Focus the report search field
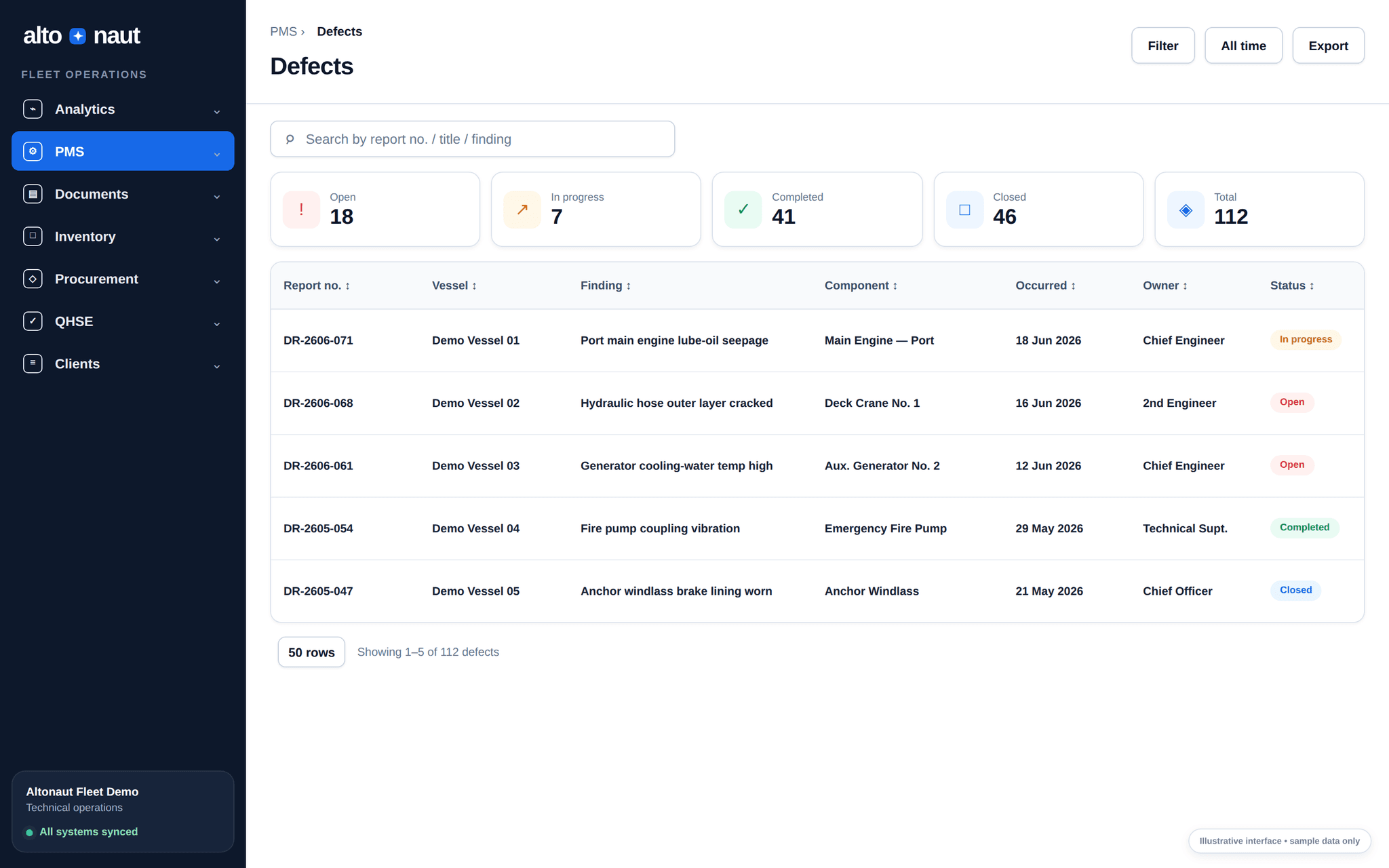Image resolution: width=1389 pixels, height=868 pixels. (472, 139)
